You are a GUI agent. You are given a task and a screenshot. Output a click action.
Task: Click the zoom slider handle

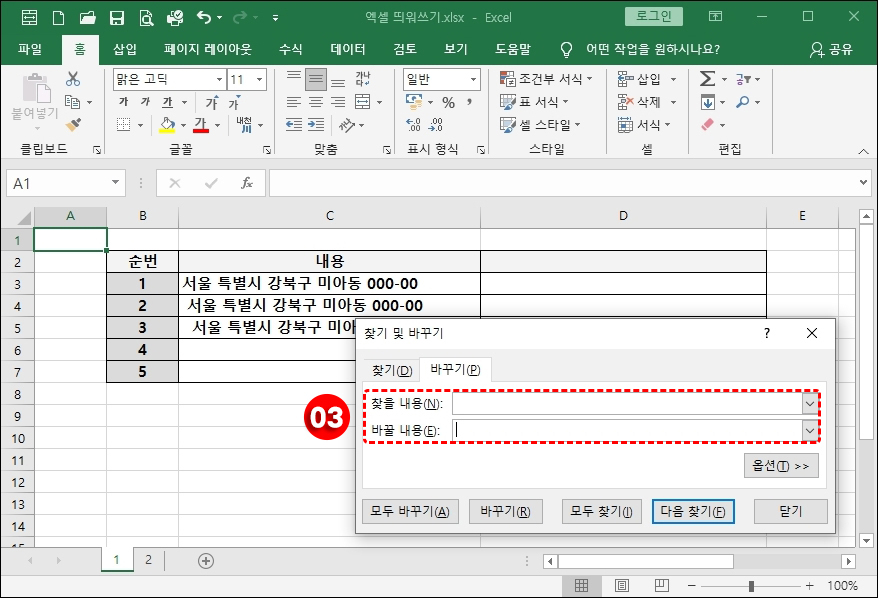pyautogui.click(x=751, y=586)
